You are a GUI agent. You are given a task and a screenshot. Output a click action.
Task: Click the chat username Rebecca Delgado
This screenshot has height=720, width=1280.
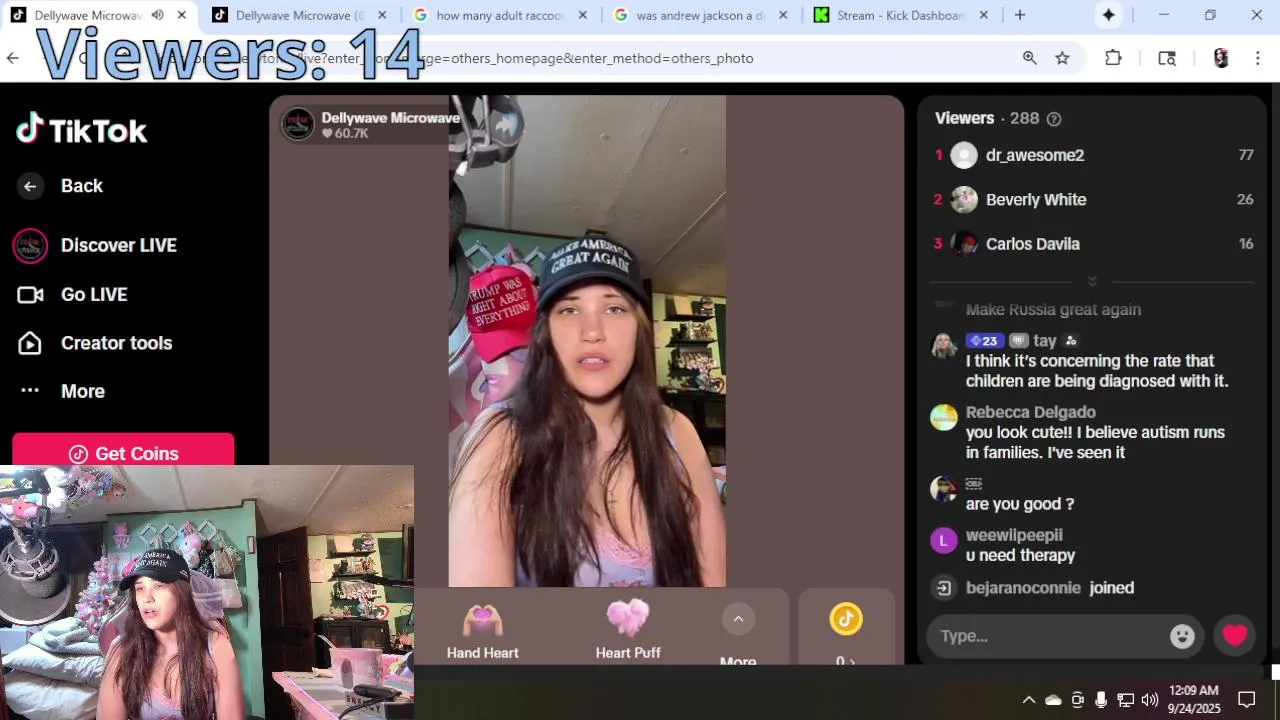coord(1031,412)
